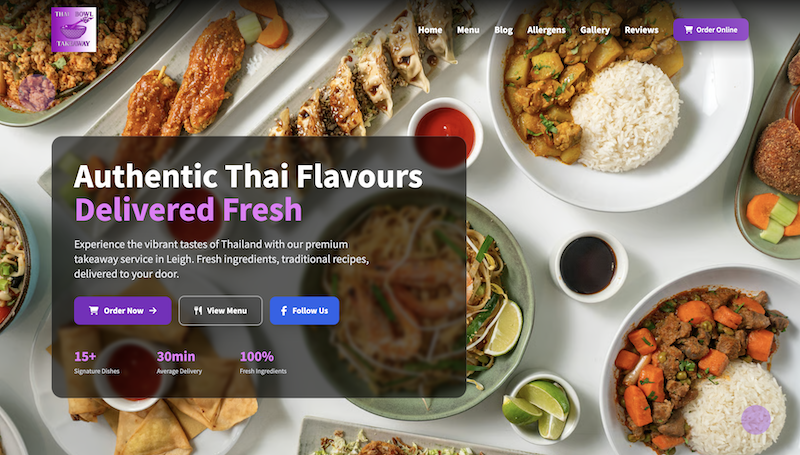The height and width of the screenshot is (455, 800).
Task: Open the Allergens page
Action: [546, 30]
